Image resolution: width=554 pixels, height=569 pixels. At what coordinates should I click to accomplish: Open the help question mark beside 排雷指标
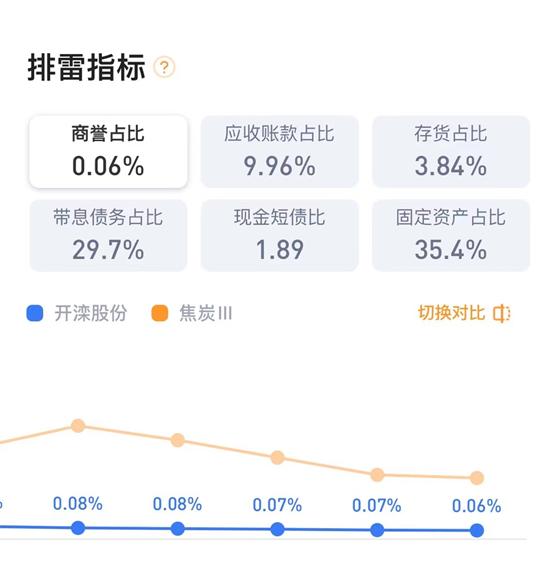pyautogui.click(x=164, y=67)
